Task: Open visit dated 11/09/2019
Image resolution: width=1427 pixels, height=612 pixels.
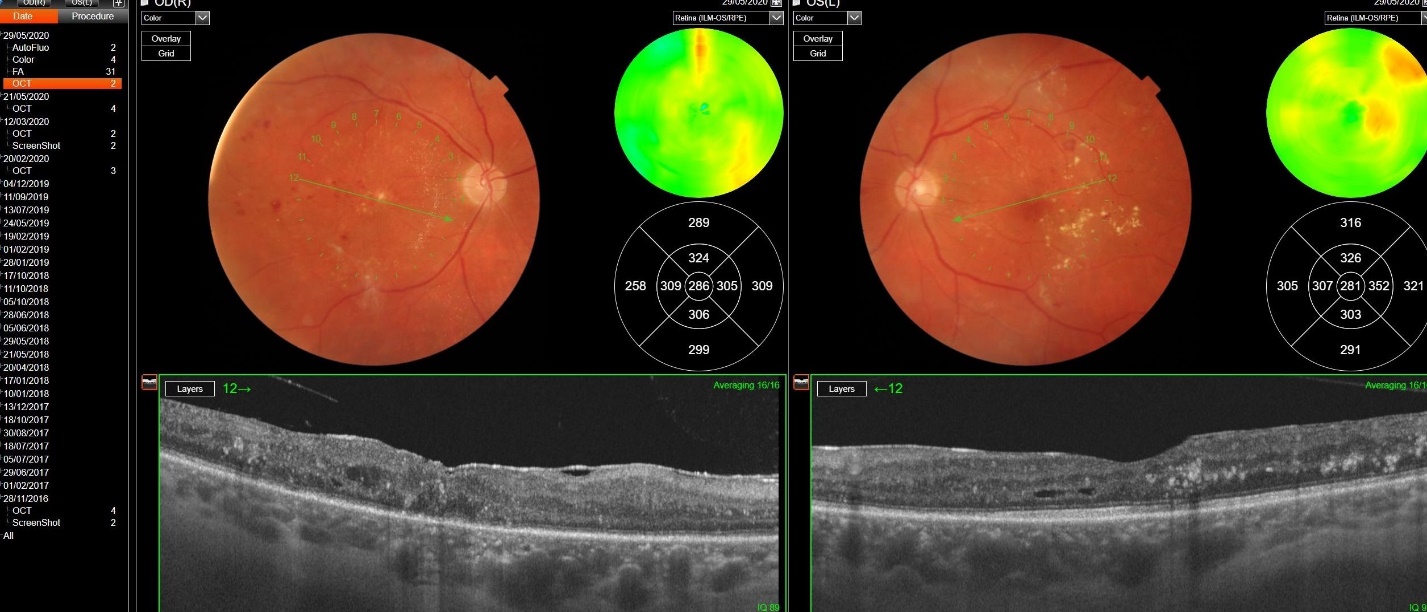Action: pyautogui.click(x=26, y=197)
